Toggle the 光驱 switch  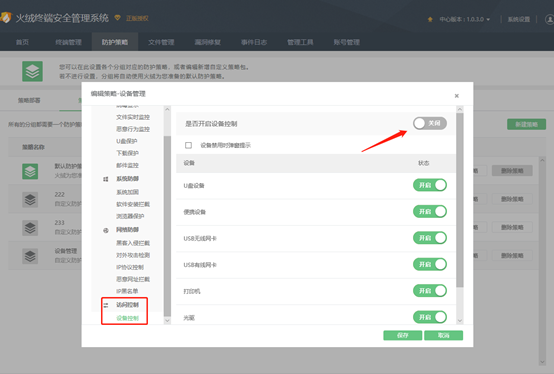(x=430, y=317)
